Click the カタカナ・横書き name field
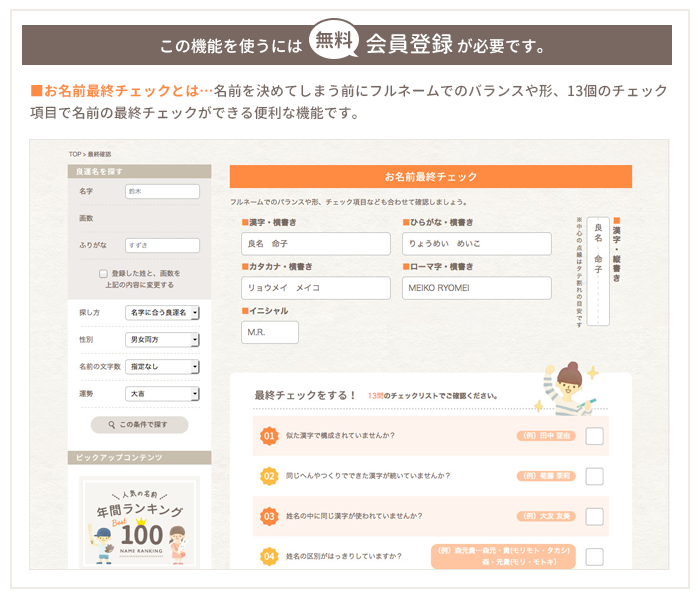700x600 pixels. (316, 288)
